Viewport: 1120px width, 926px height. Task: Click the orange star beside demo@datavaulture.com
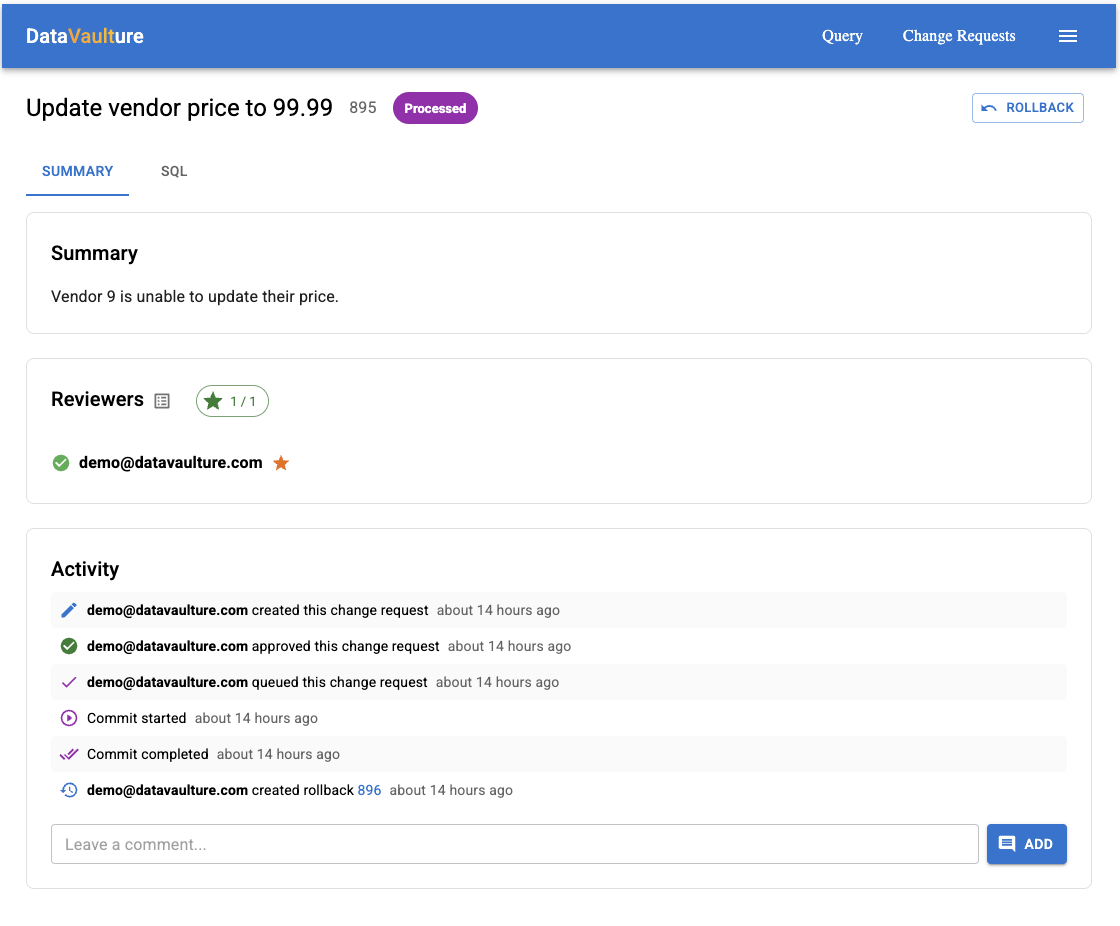tap(281, 462)
